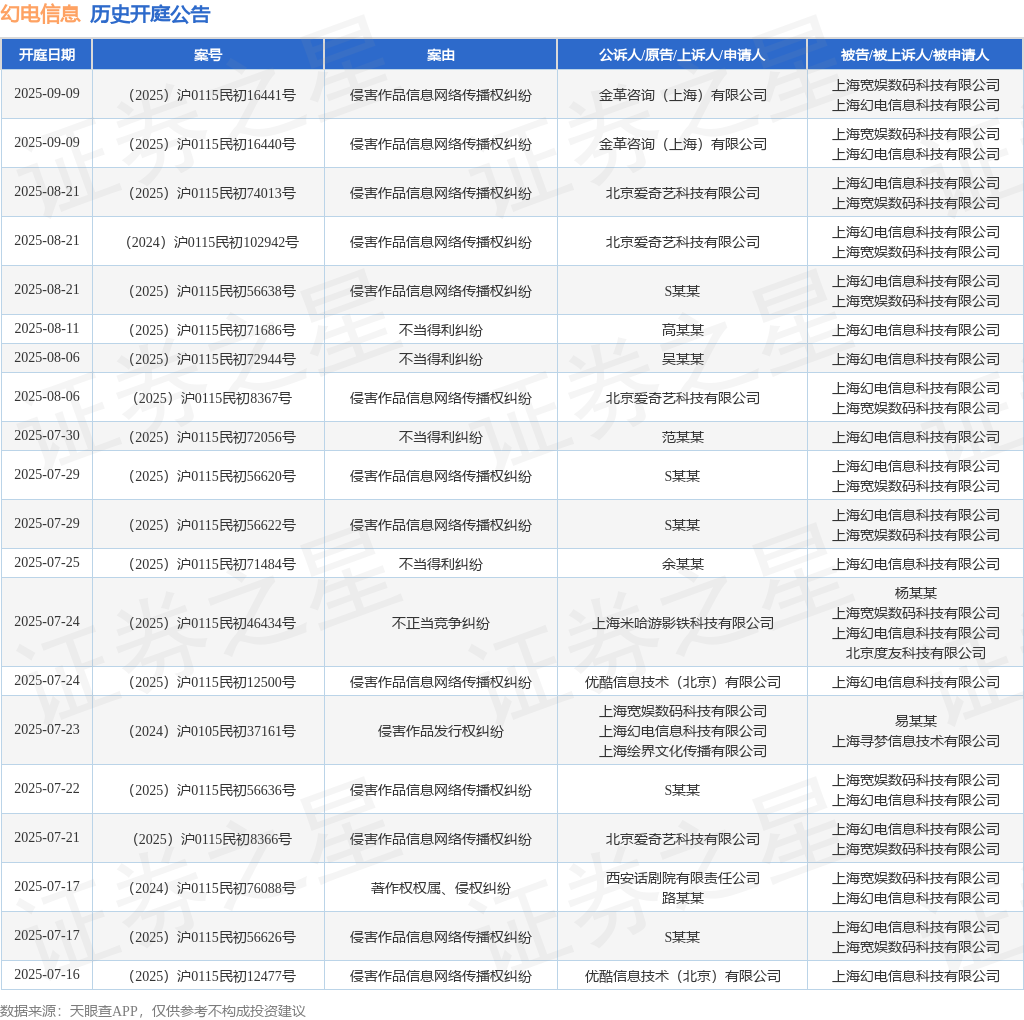The image size is (1024, 1020).
Task: Click the date 2025-07-30
Action: [46, 436]
